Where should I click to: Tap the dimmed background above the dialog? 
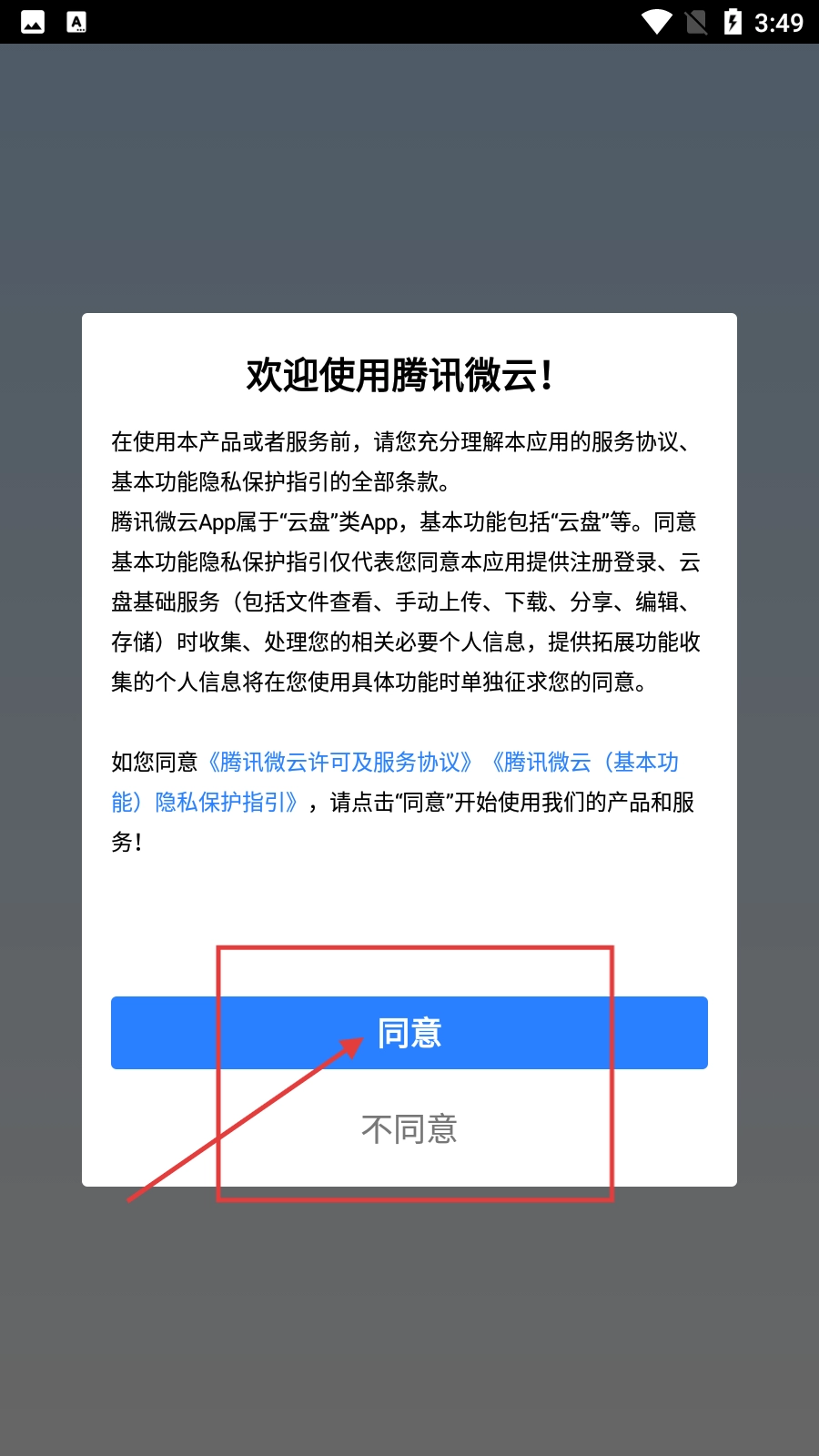409,177
